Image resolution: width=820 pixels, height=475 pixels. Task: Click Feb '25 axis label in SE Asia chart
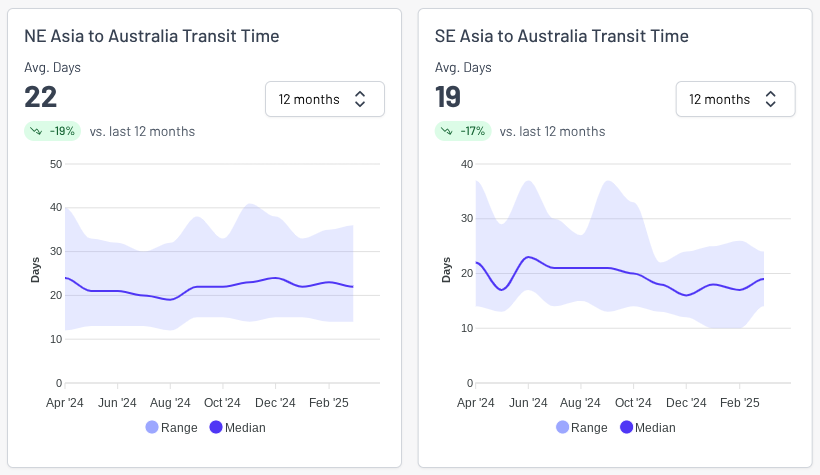tap(739, 403)
